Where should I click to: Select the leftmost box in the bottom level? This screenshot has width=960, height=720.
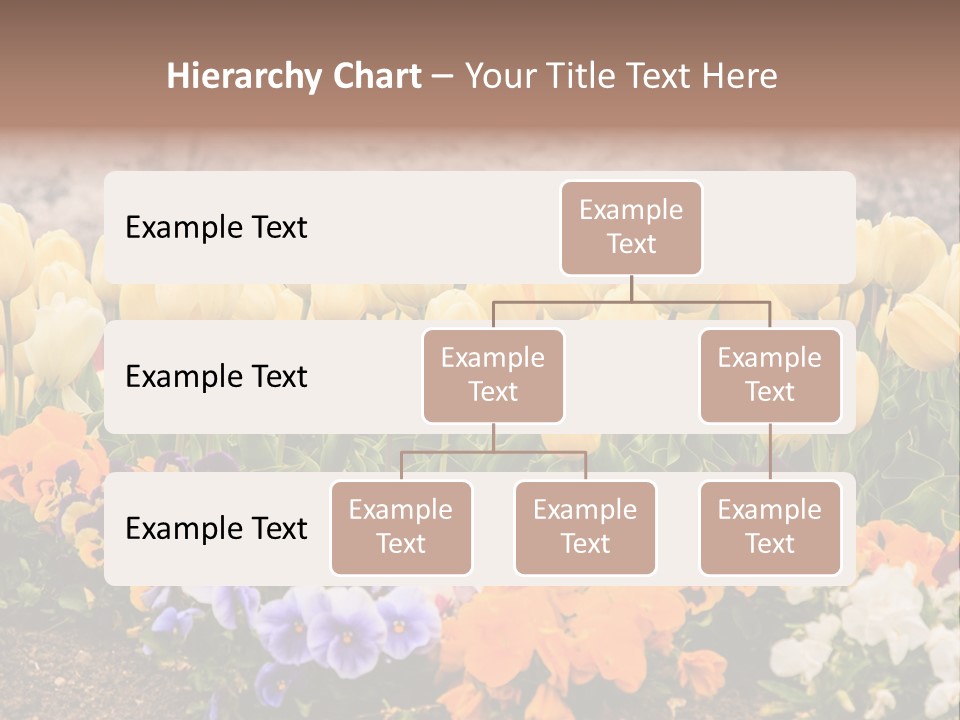(x=401, y=528)
